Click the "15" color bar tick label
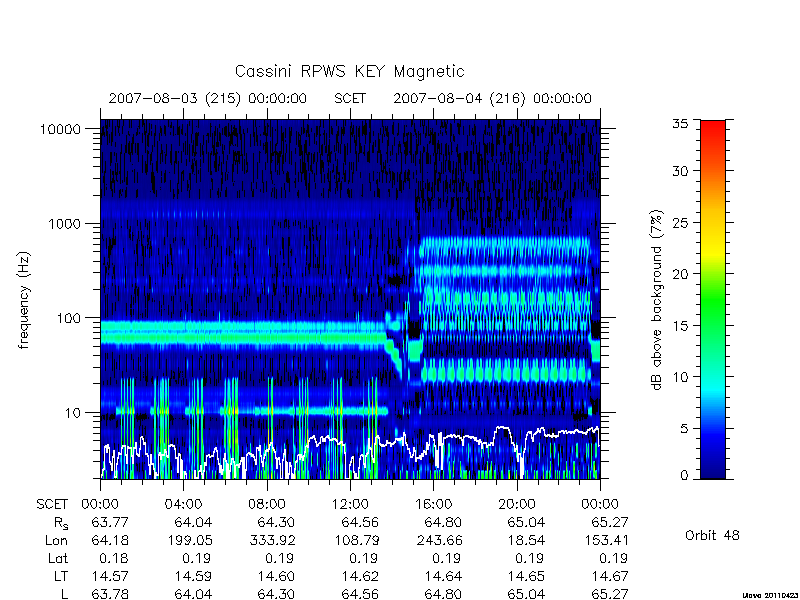 pyautogui.click(x=680, y=326)
